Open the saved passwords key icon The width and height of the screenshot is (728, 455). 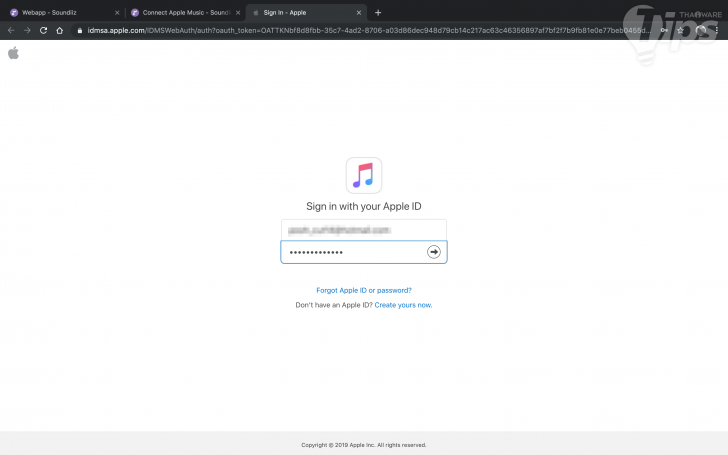tap(664, 30)
